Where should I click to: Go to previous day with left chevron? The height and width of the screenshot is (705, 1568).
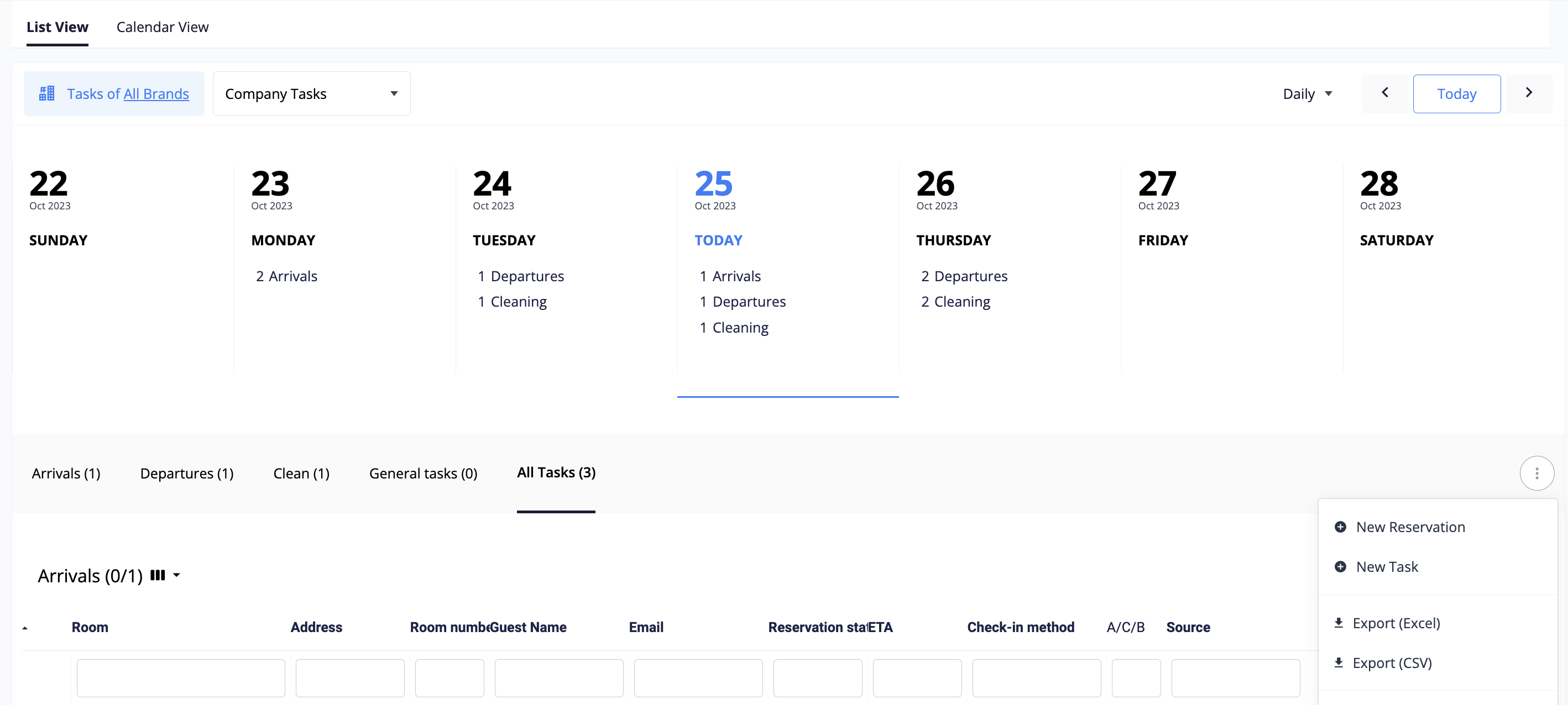(1385, 92)
